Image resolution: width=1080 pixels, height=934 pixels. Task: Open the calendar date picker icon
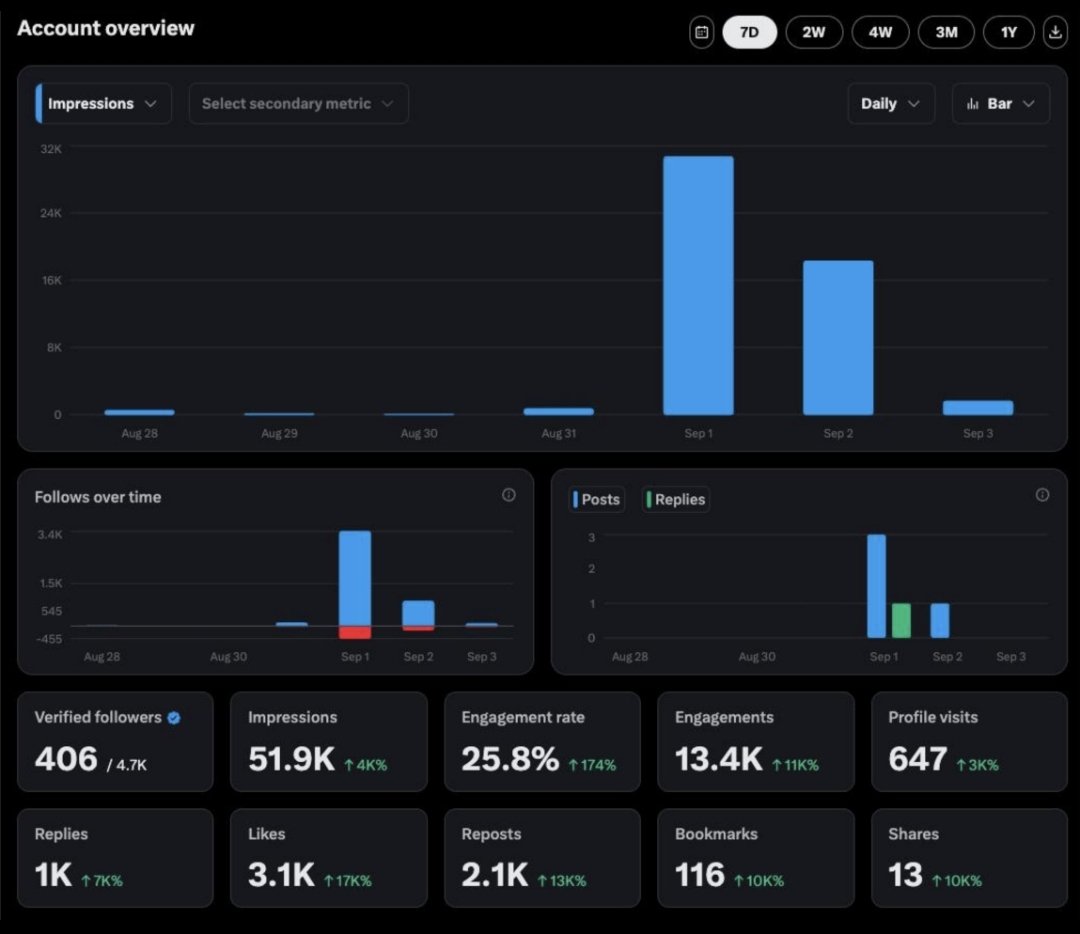701,32
